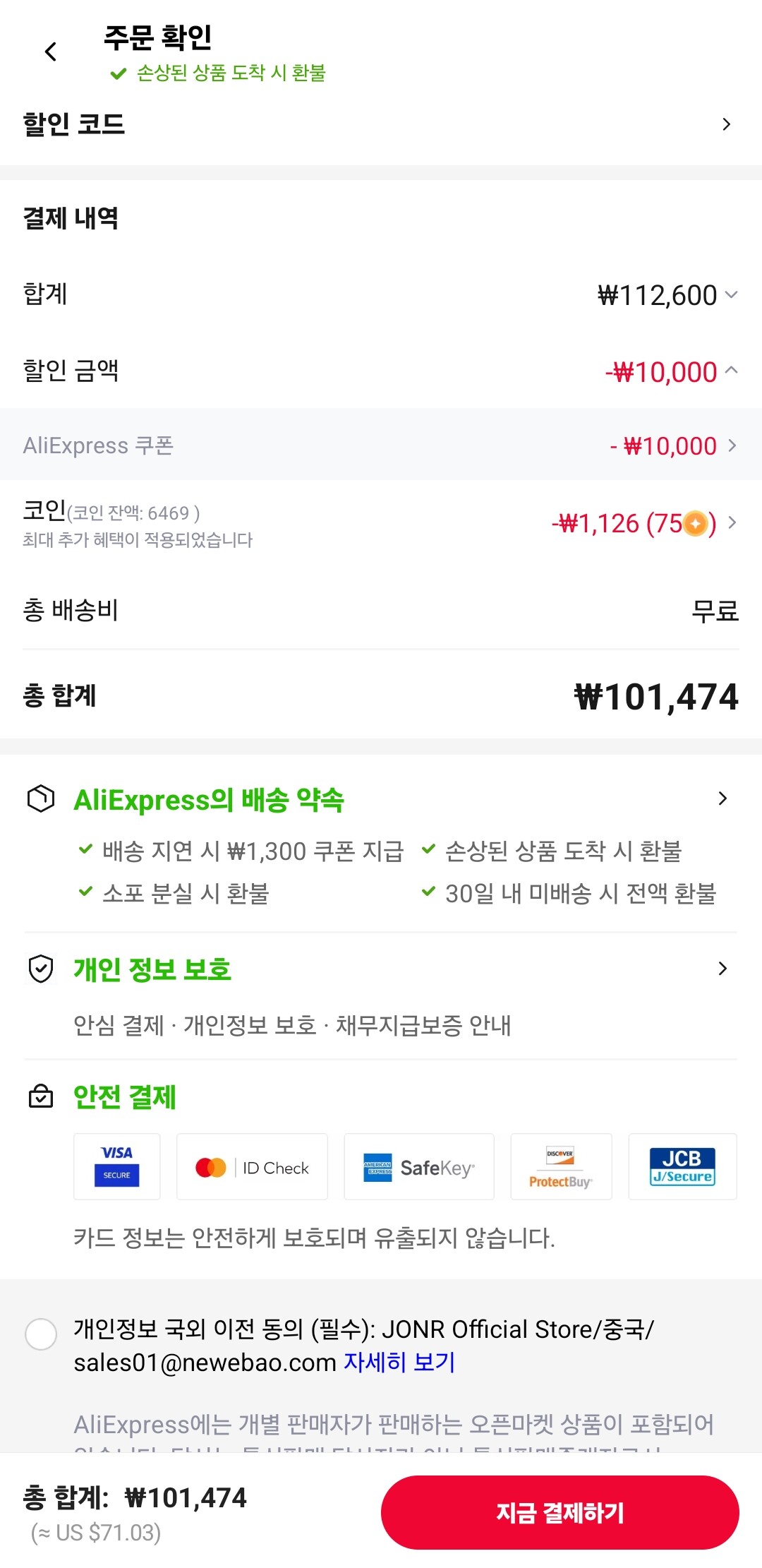Open the AliExpress 쿠폰 coupon selection
The image size is (762, 1568).
pos(732,445)
